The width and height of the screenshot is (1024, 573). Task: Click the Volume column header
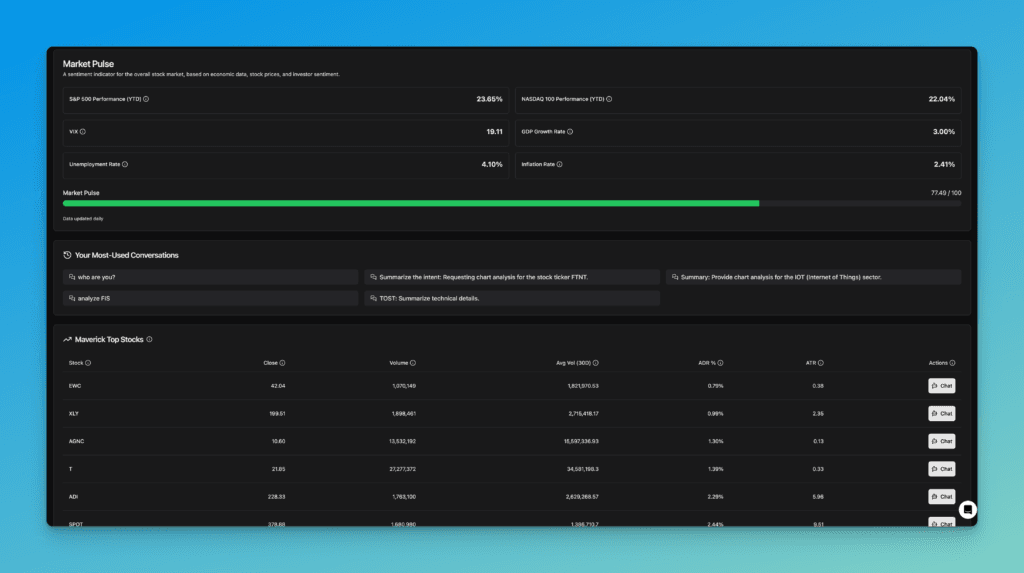click(398, 363)
